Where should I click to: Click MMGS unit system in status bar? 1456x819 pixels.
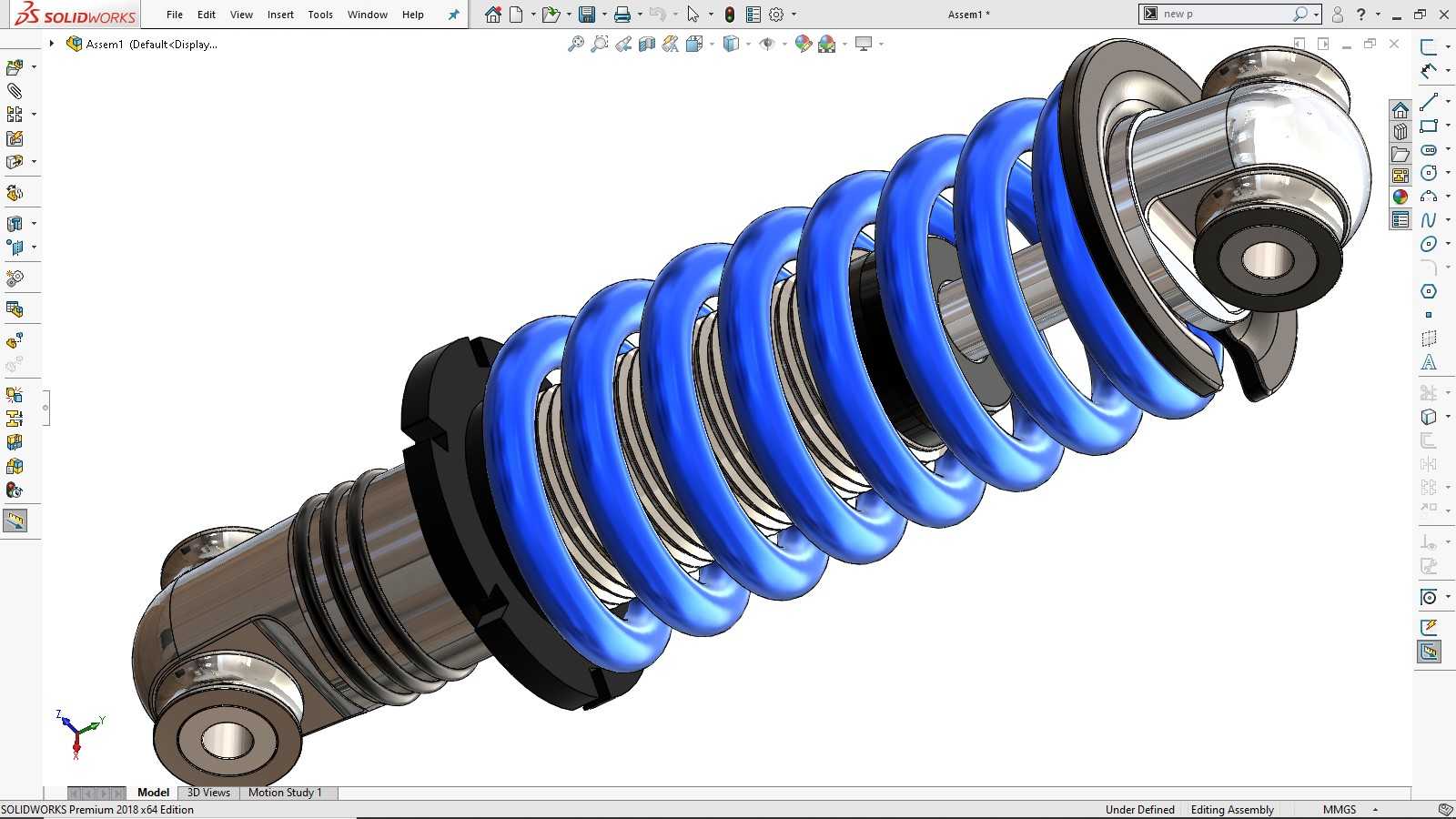[1340, 810]
